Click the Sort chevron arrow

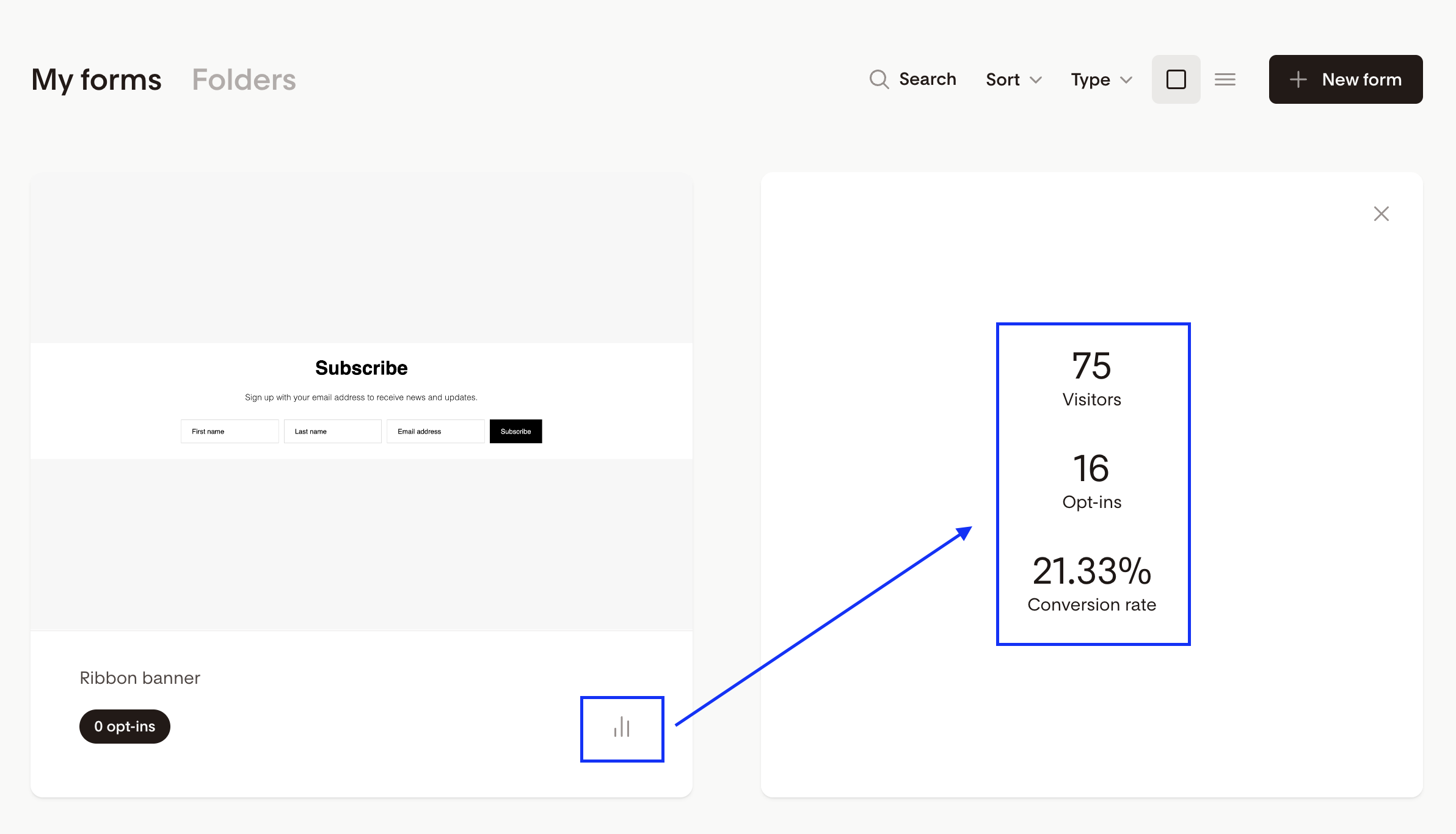1036,80
